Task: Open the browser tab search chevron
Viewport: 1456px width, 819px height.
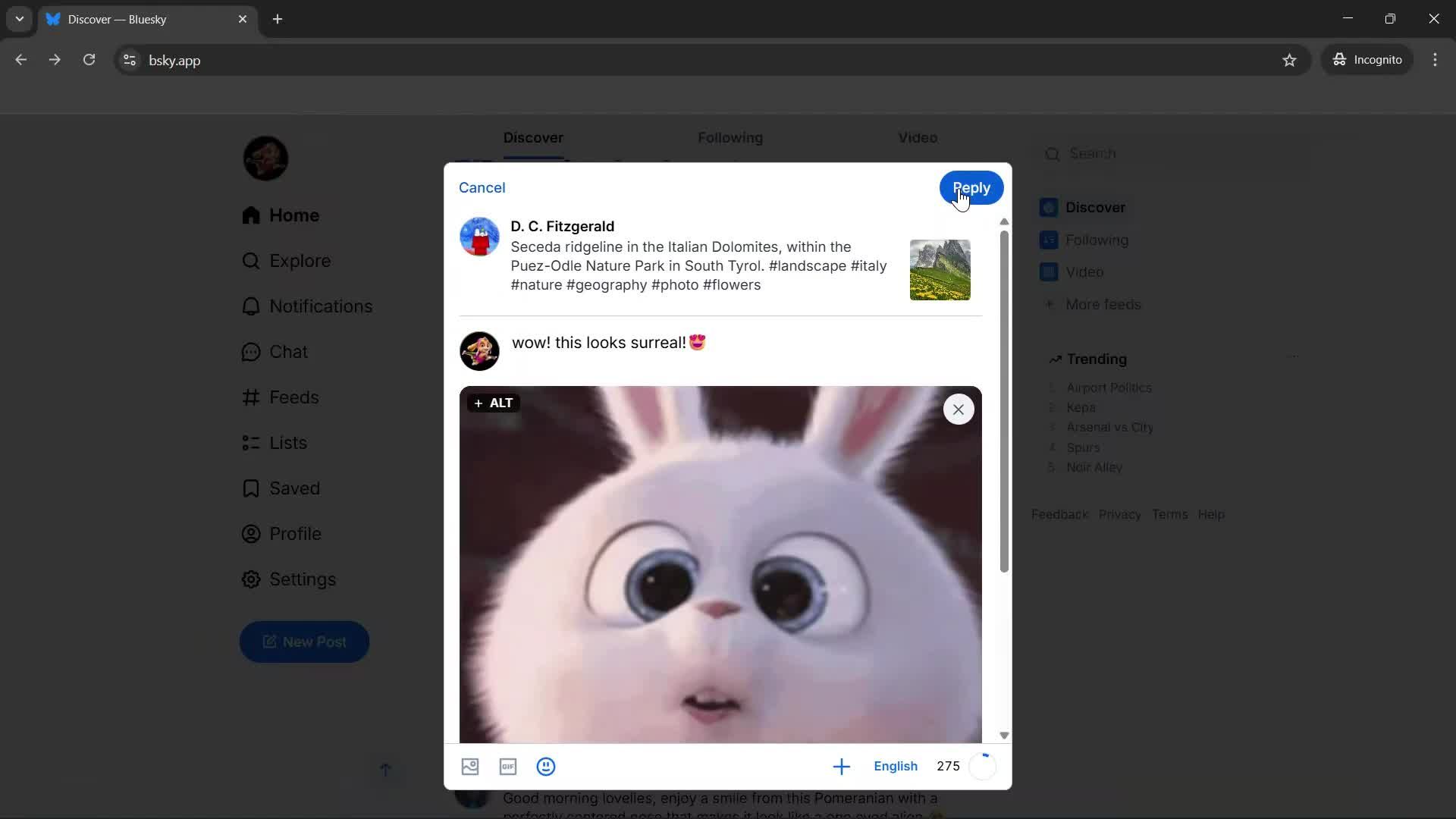Action: click(x=19, y=19)
